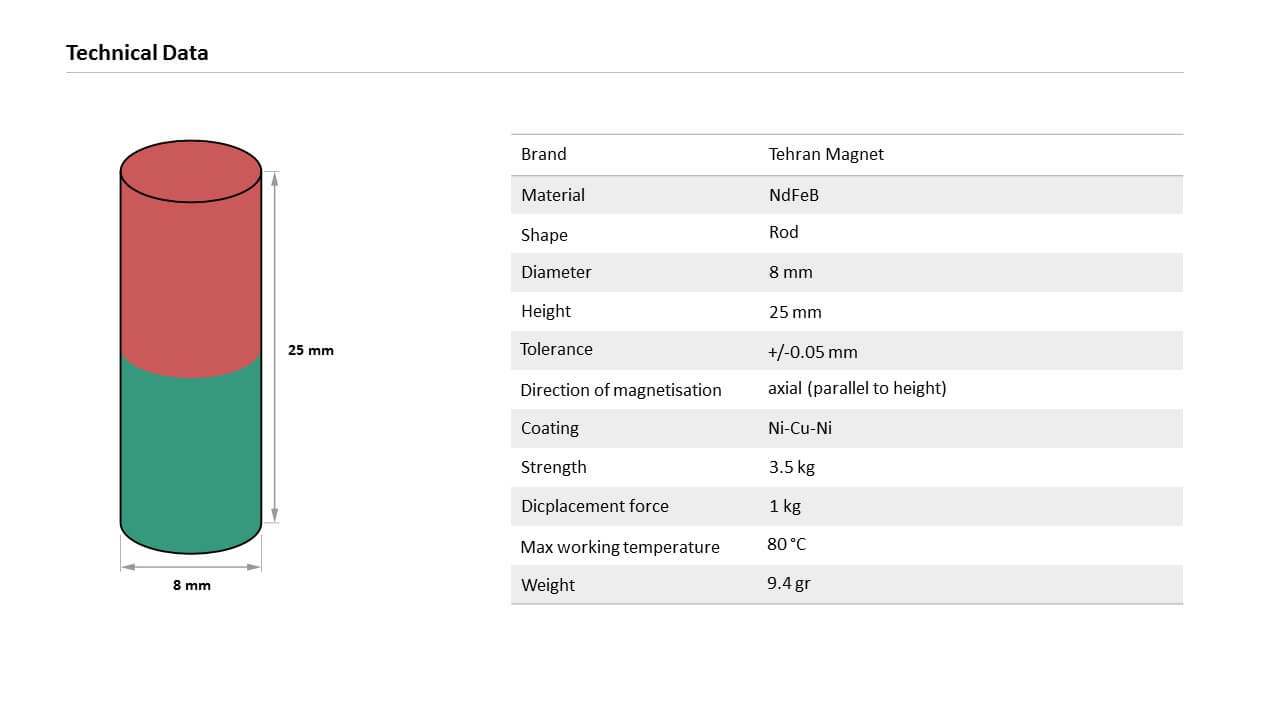Select the Max working temperature label

(620, 547)
